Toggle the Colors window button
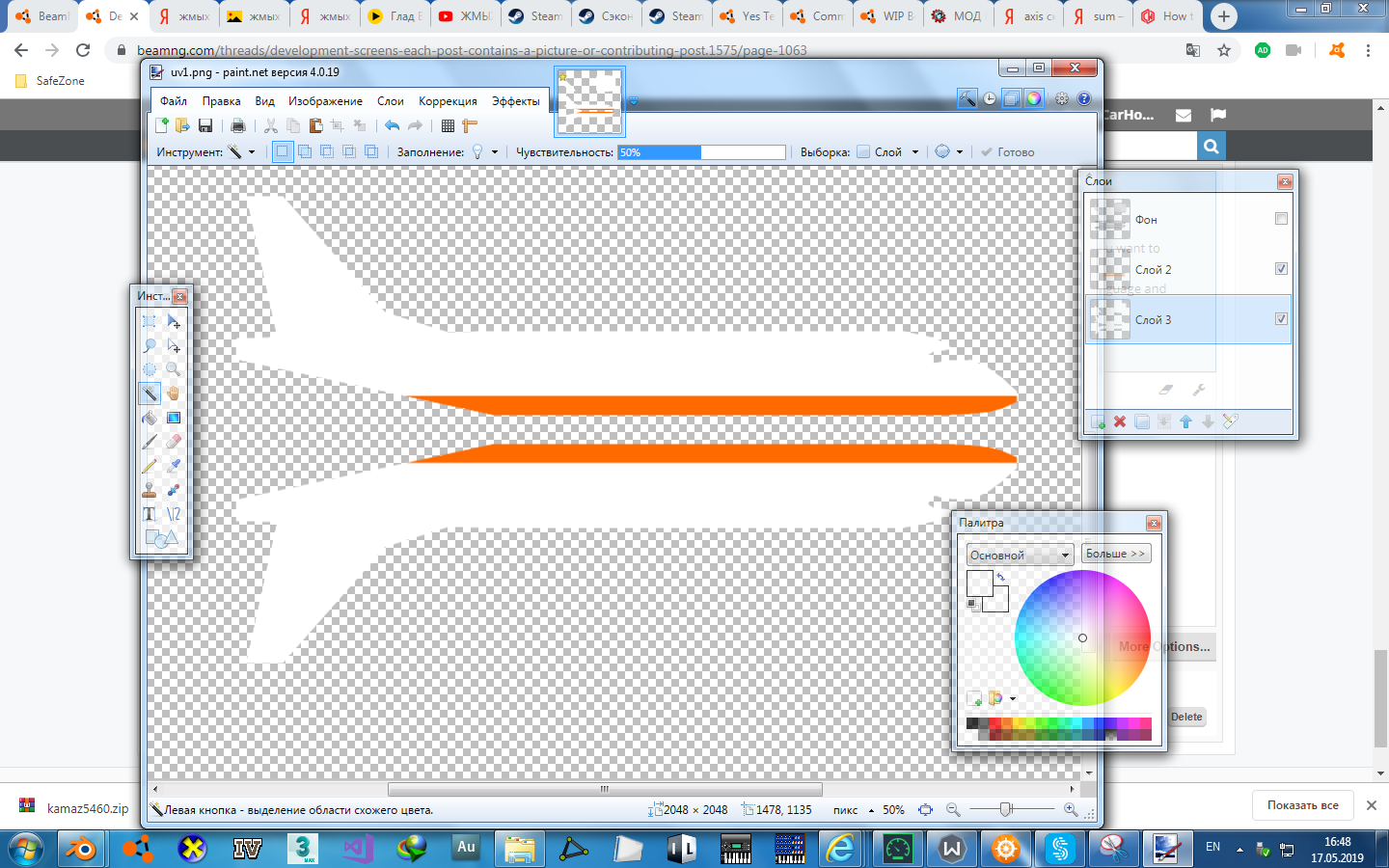Viewport: 1389px width, 868px height. (x=1034, y=98)
